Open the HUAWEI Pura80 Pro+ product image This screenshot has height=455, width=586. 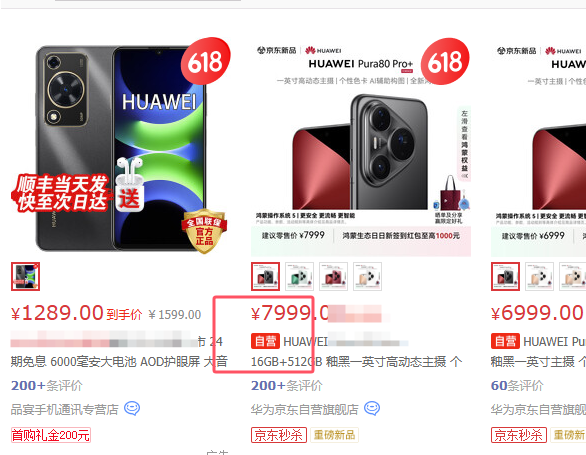click(x=361, y=147)
